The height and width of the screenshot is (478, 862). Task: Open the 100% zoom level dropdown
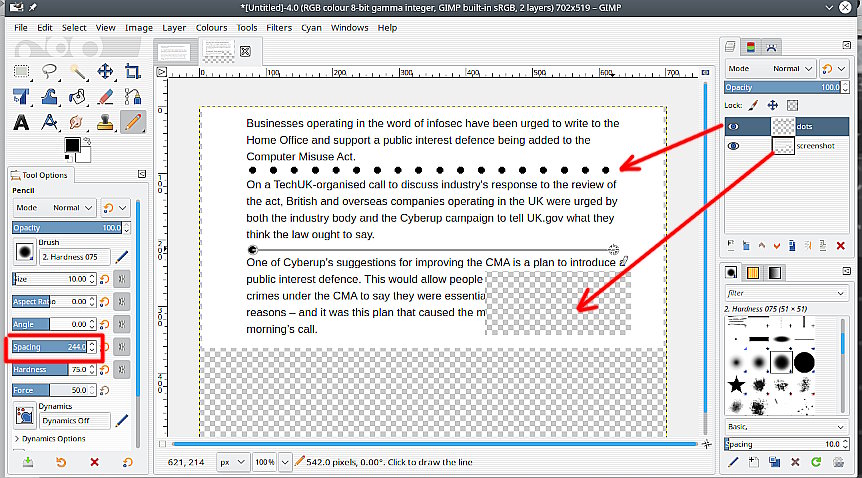tap(284, 463)
